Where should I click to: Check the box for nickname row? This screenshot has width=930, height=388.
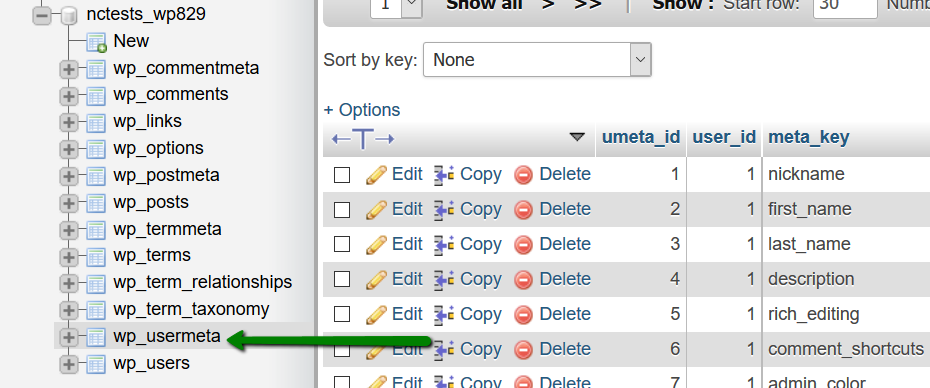342,175
